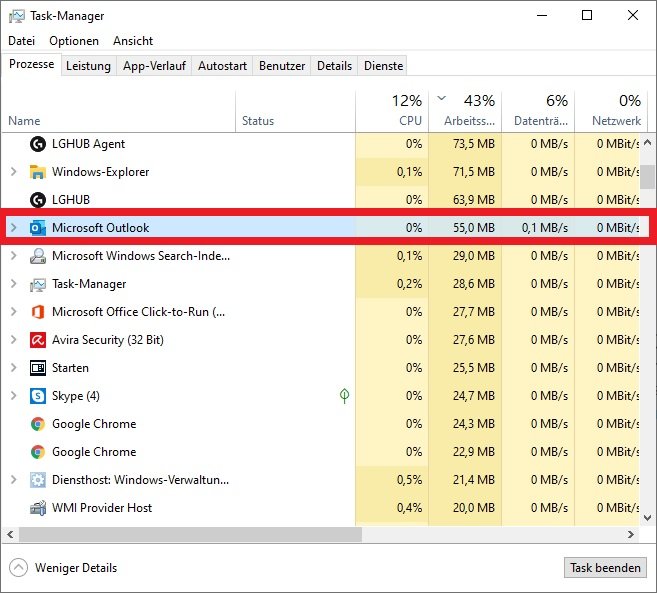
Task: Click the Chrome icon with 22,9 MB
Action: click(x=38, y=452)
